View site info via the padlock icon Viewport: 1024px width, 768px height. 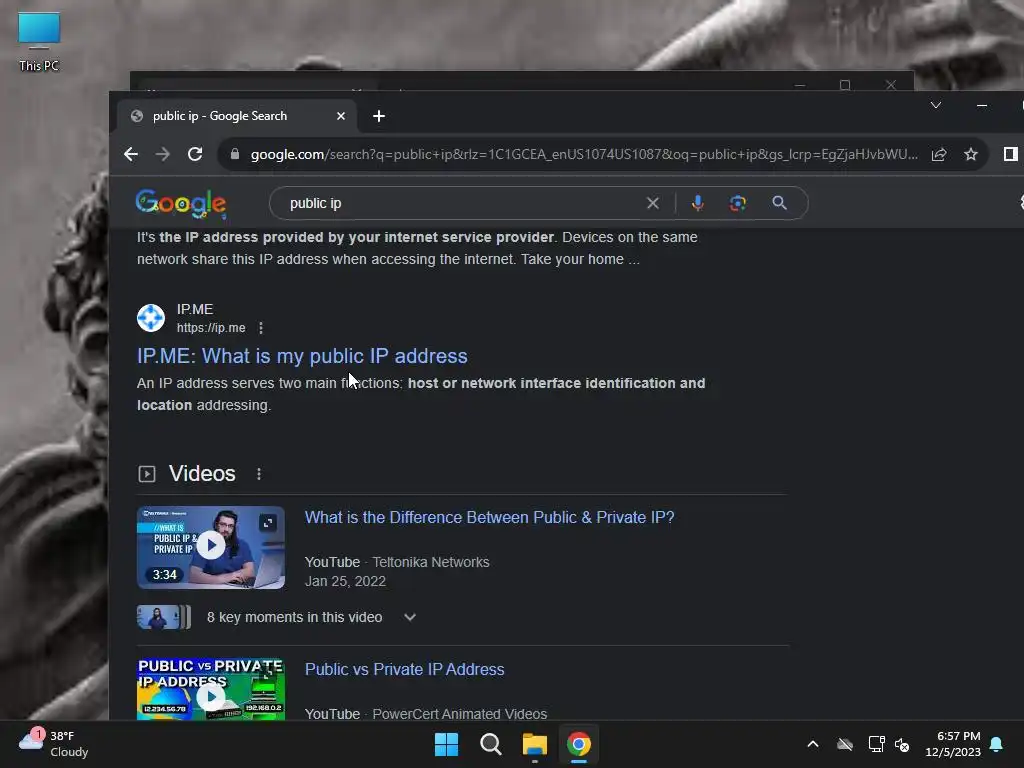[235, 154]
